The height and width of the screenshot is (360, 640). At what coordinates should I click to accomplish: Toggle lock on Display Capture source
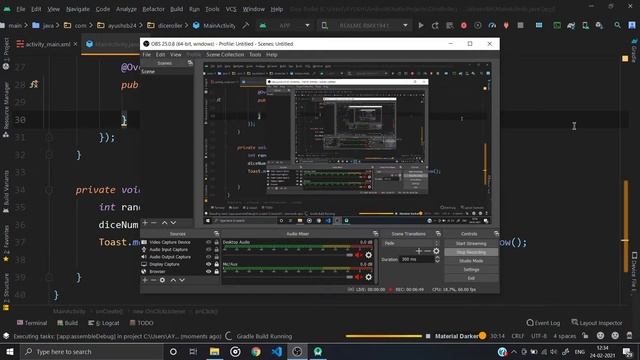point(217,264)
